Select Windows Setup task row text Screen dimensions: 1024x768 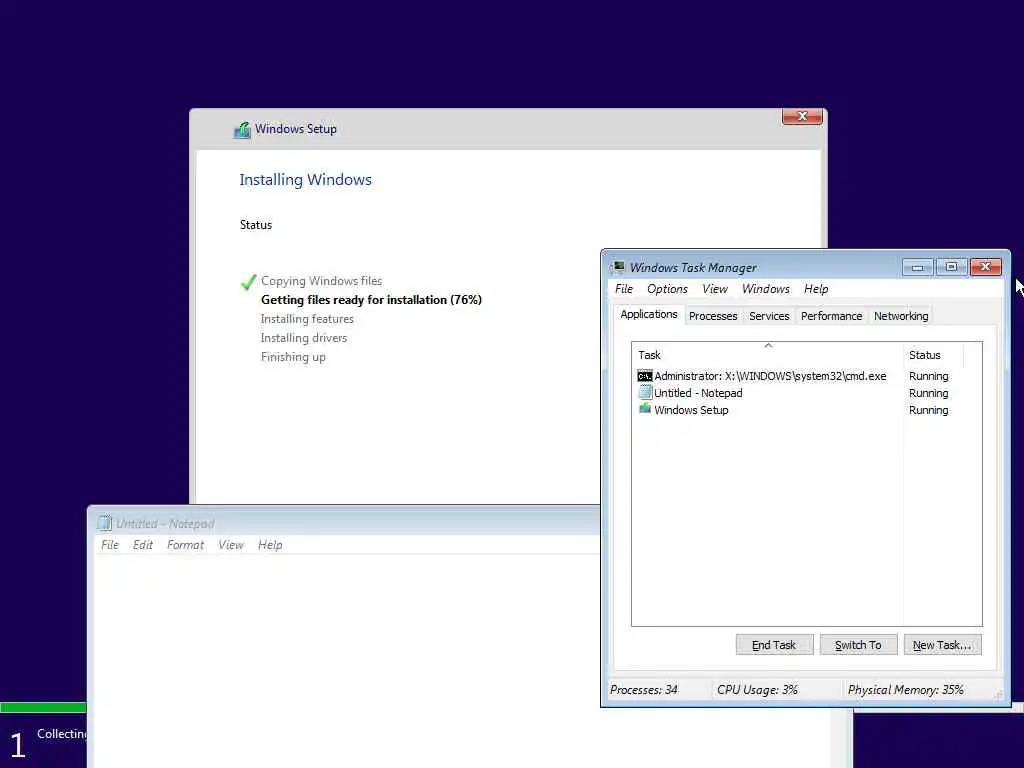[x=691, y=410]
